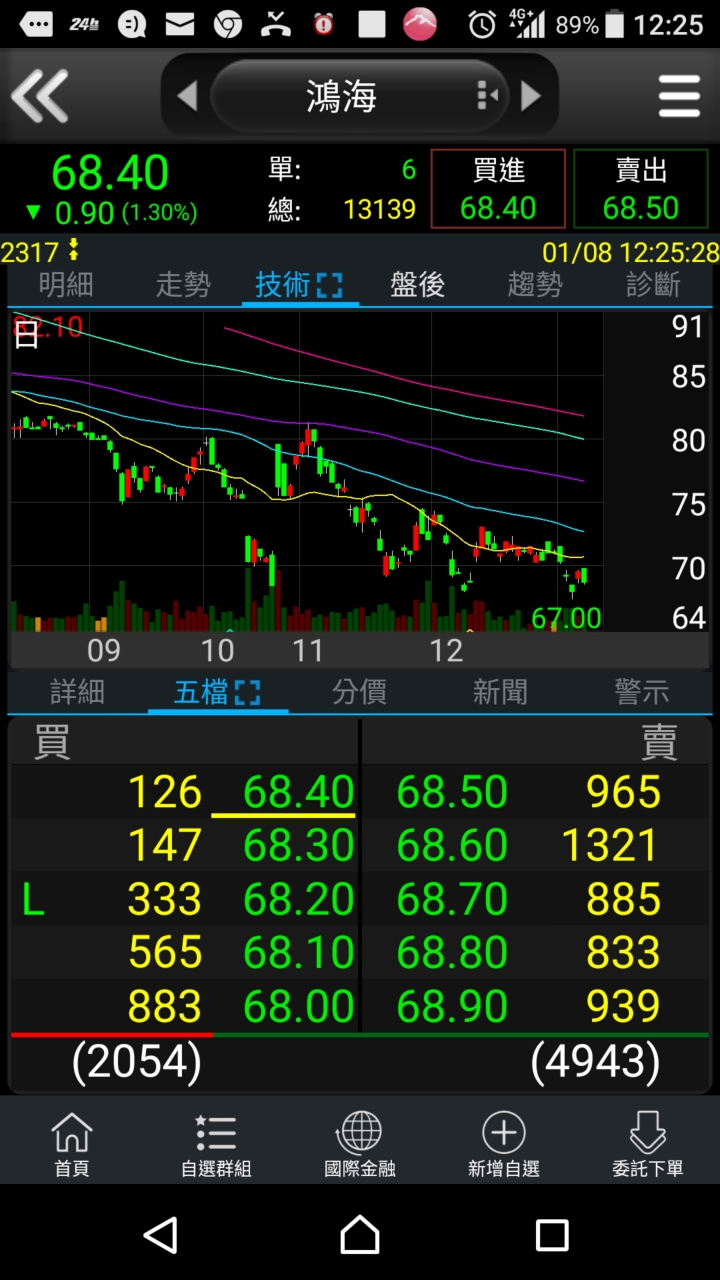Image resolution: width=720 pixels, height=1280 pixels.
Task: Tap the missed call notification icon
Action: coord(275,24)
